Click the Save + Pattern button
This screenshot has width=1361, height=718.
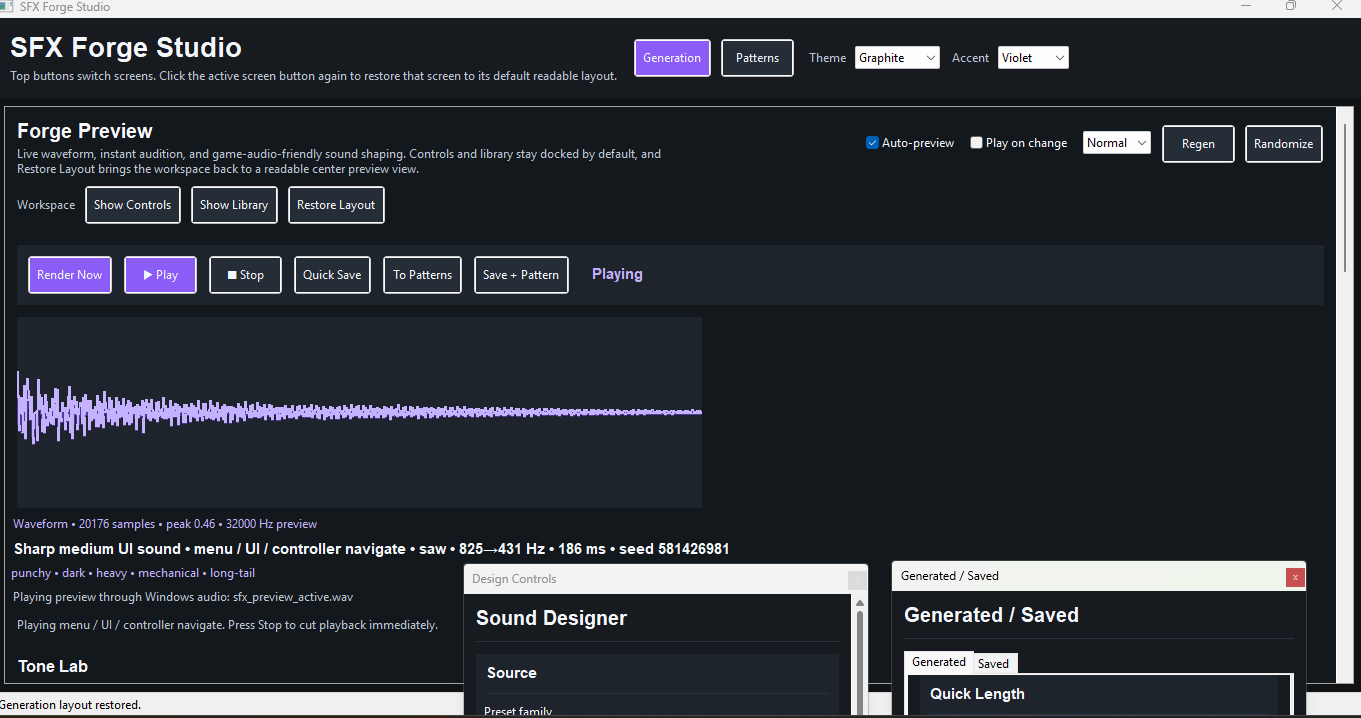point(521,275)
